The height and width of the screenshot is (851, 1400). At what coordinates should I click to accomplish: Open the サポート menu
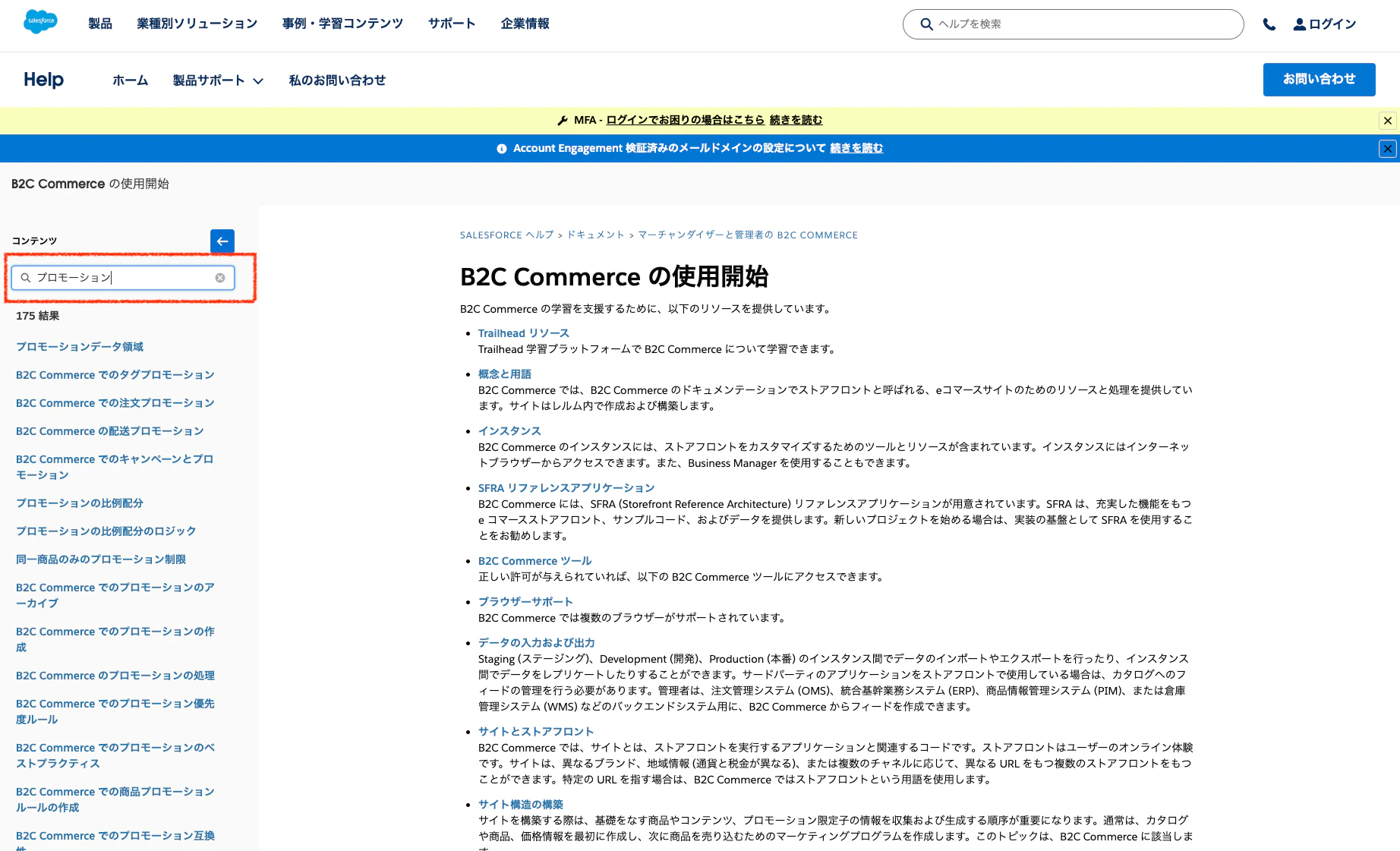[452, 24]
